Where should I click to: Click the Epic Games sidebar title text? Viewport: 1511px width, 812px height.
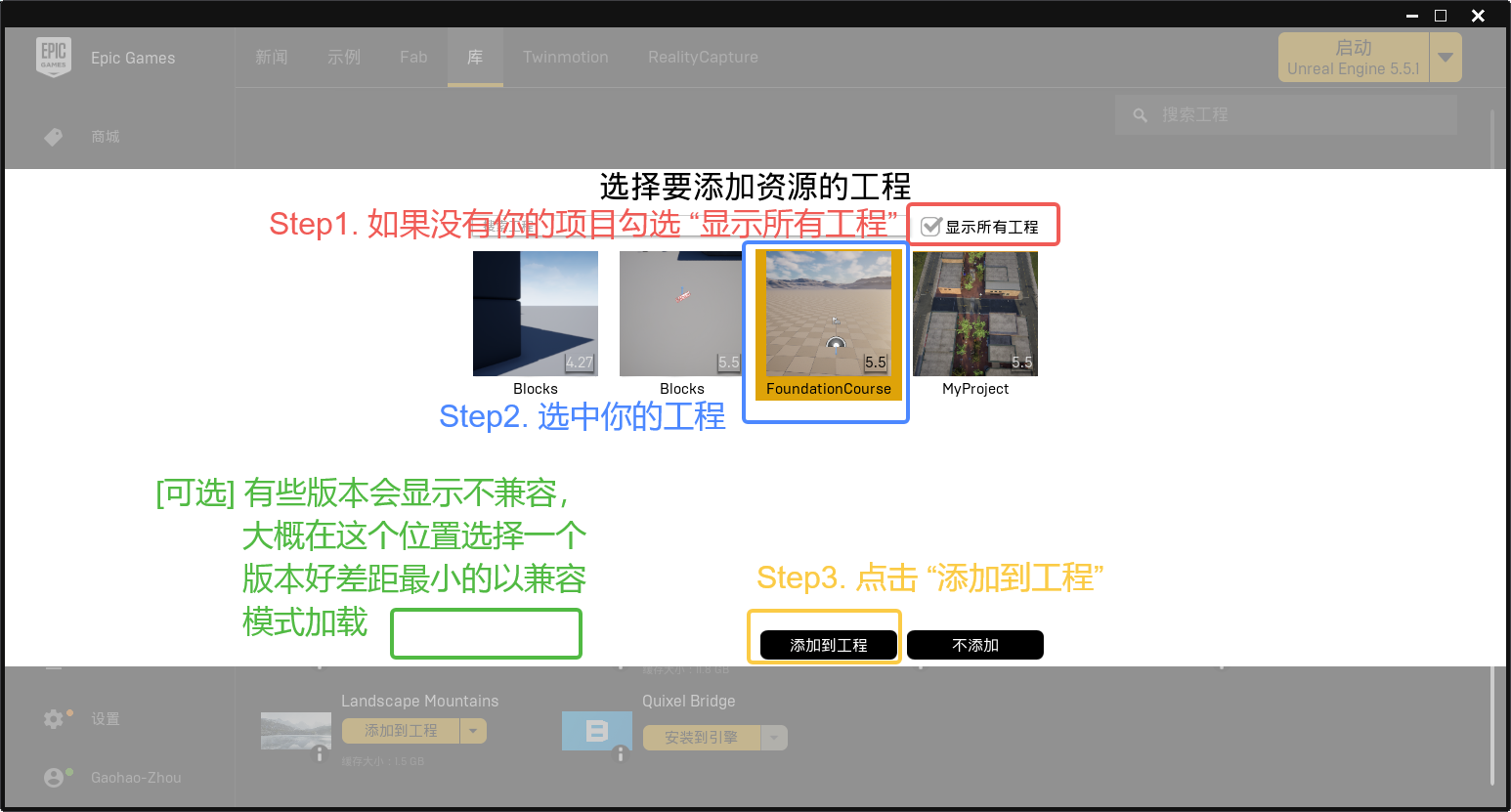coord(133,58)
